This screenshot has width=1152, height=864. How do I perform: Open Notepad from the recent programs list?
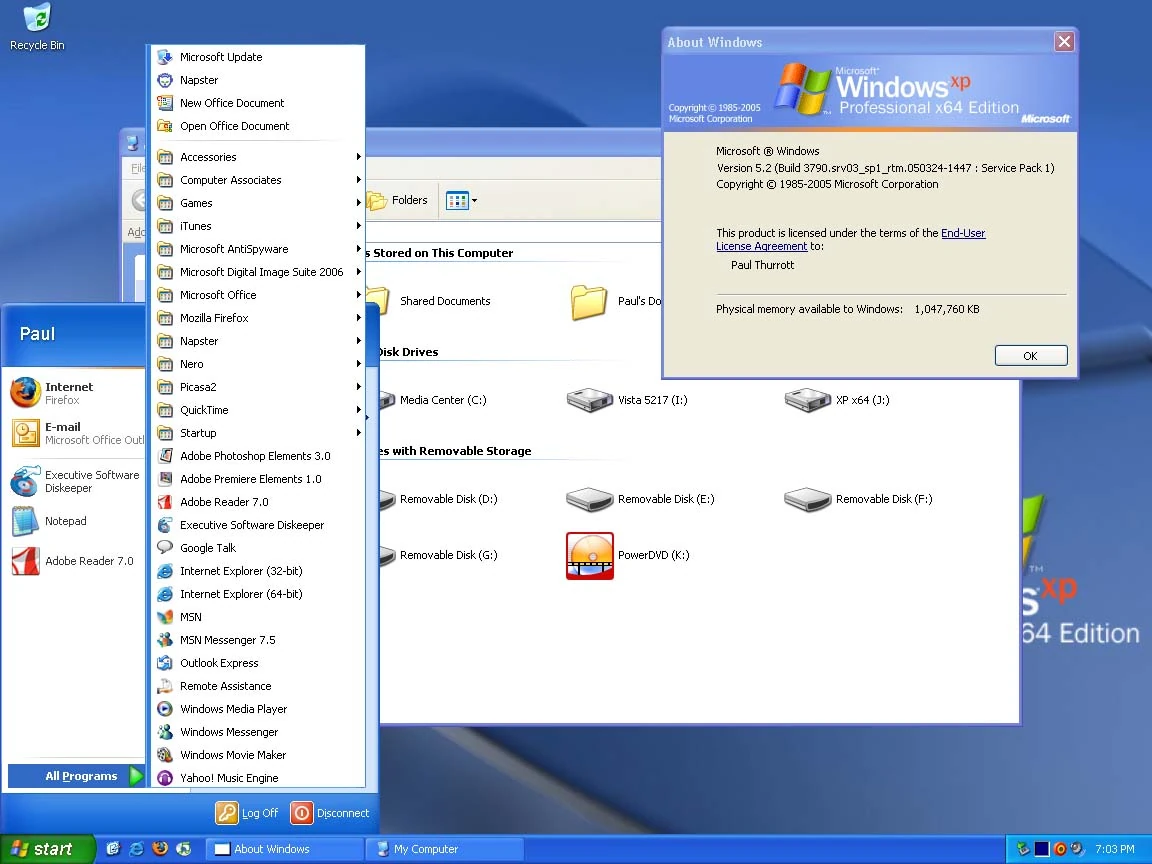point(65,521)
